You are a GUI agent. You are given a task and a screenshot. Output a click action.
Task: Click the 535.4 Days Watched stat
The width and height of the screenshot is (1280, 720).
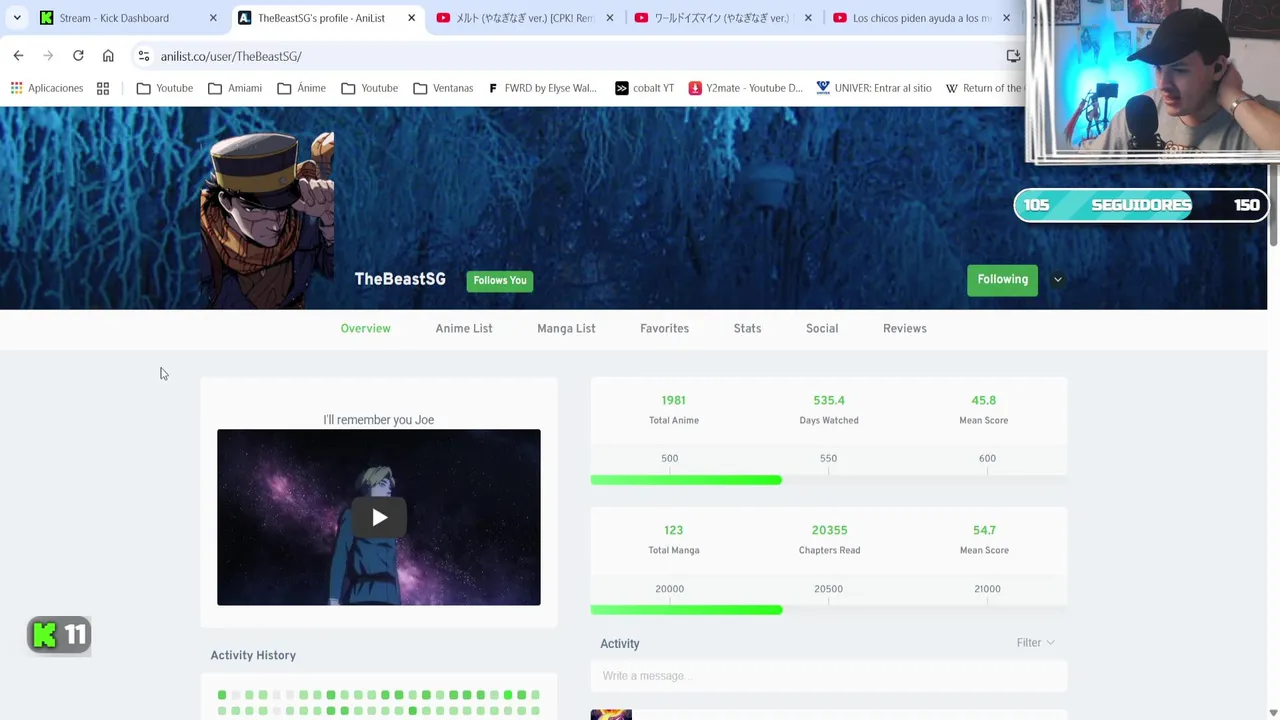point(829,409)
